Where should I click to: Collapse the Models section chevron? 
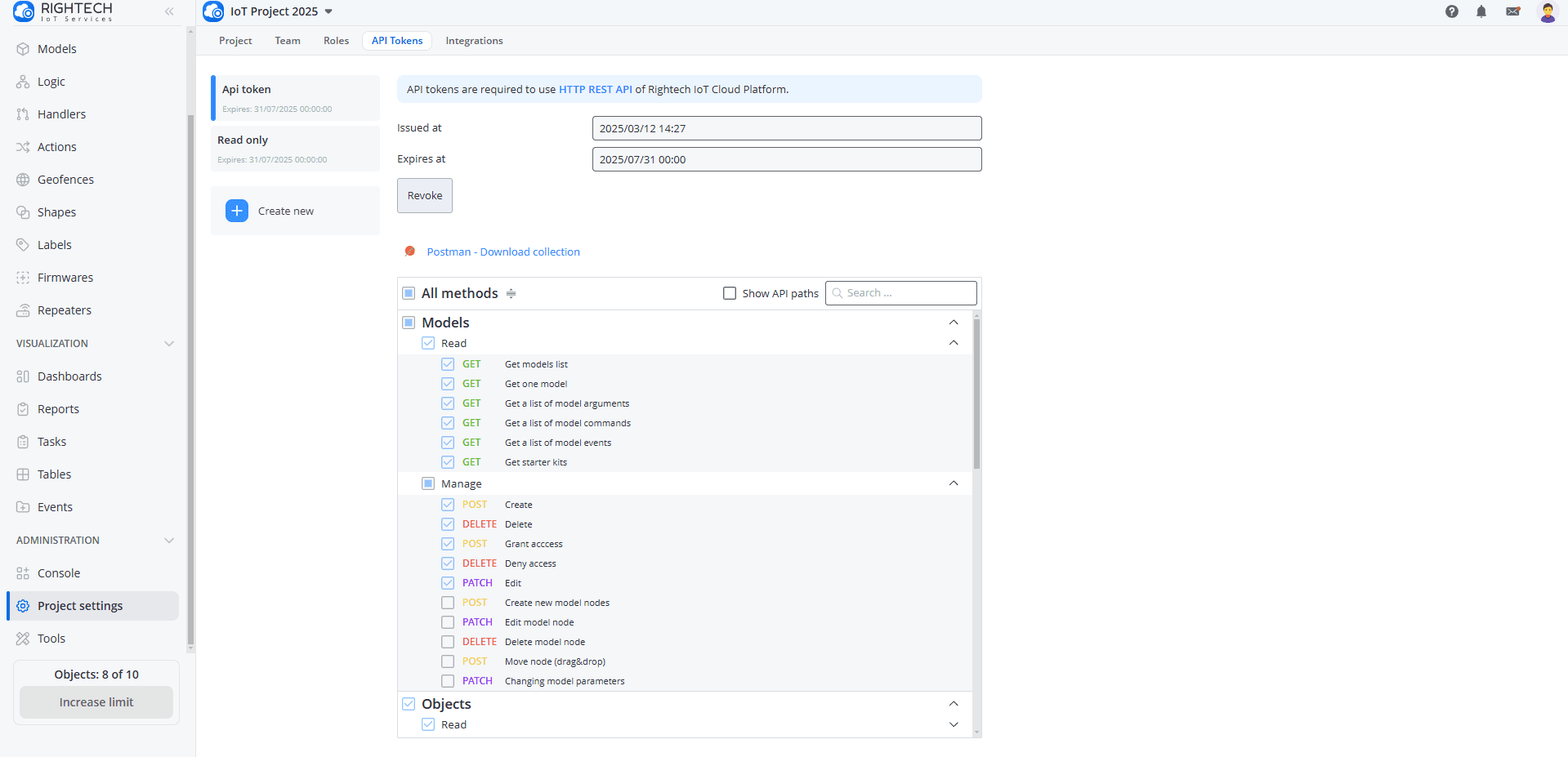pos(953,323)
